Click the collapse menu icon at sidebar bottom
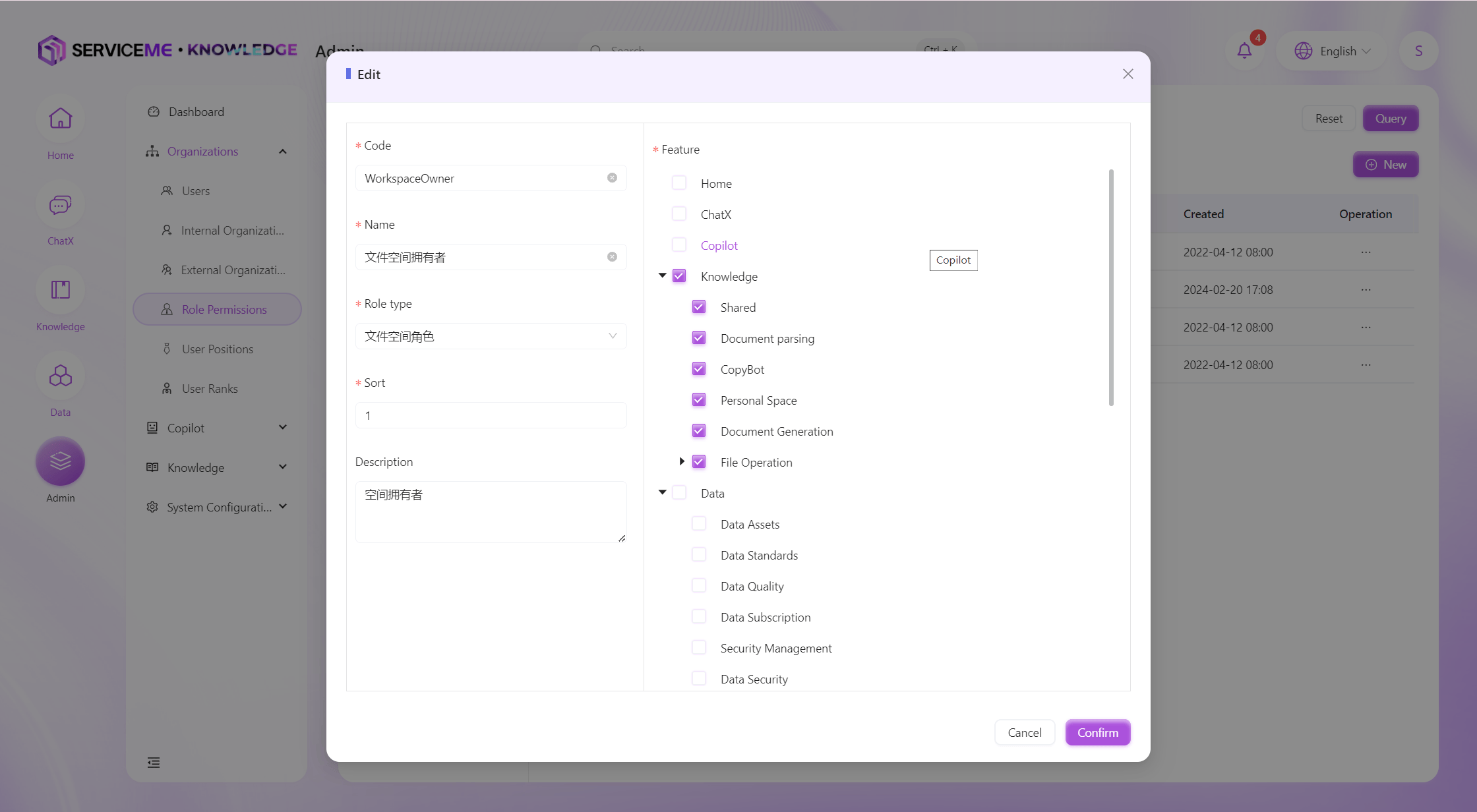The width and height of the screenshot is (1477, 812). coord(154,763)
